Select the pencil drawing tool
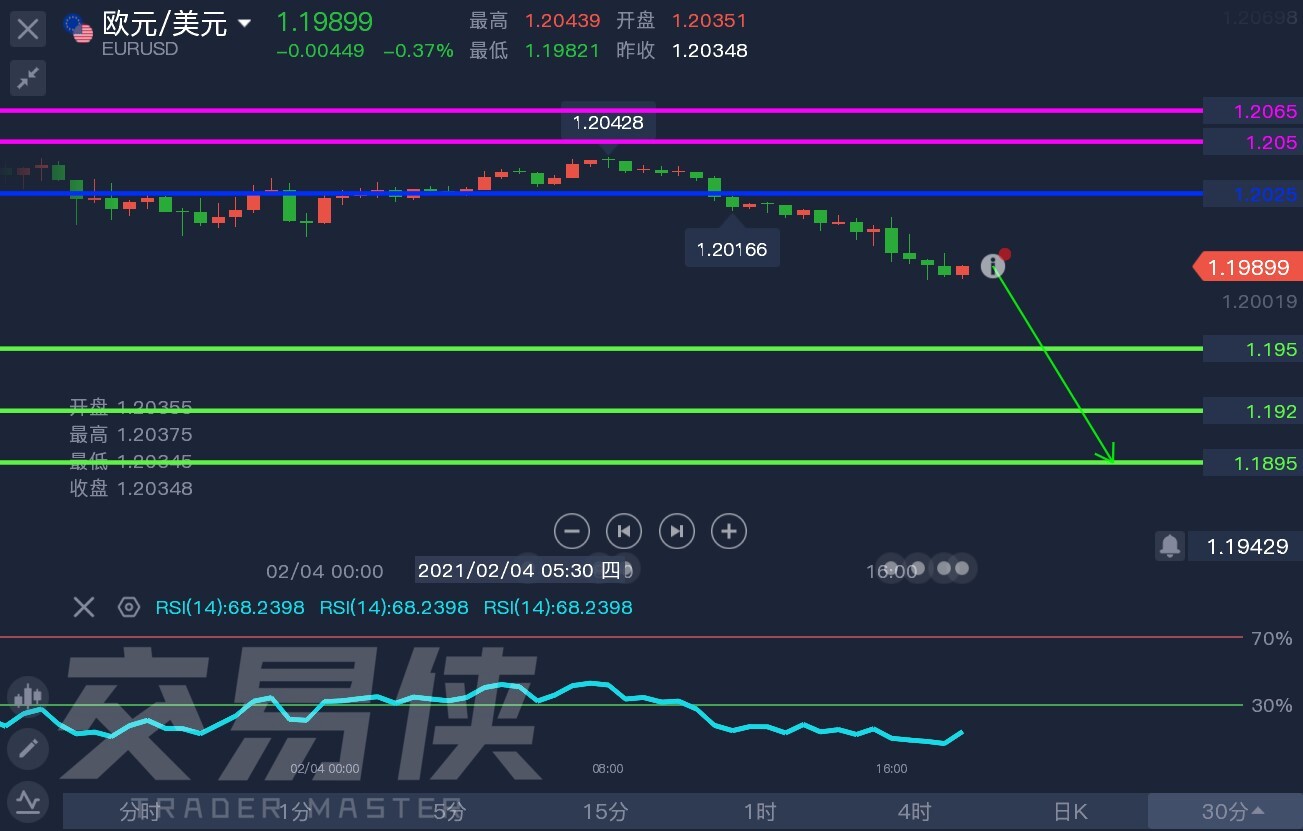This screenshot has height=831, width=1303. click(x=27, y=747)
